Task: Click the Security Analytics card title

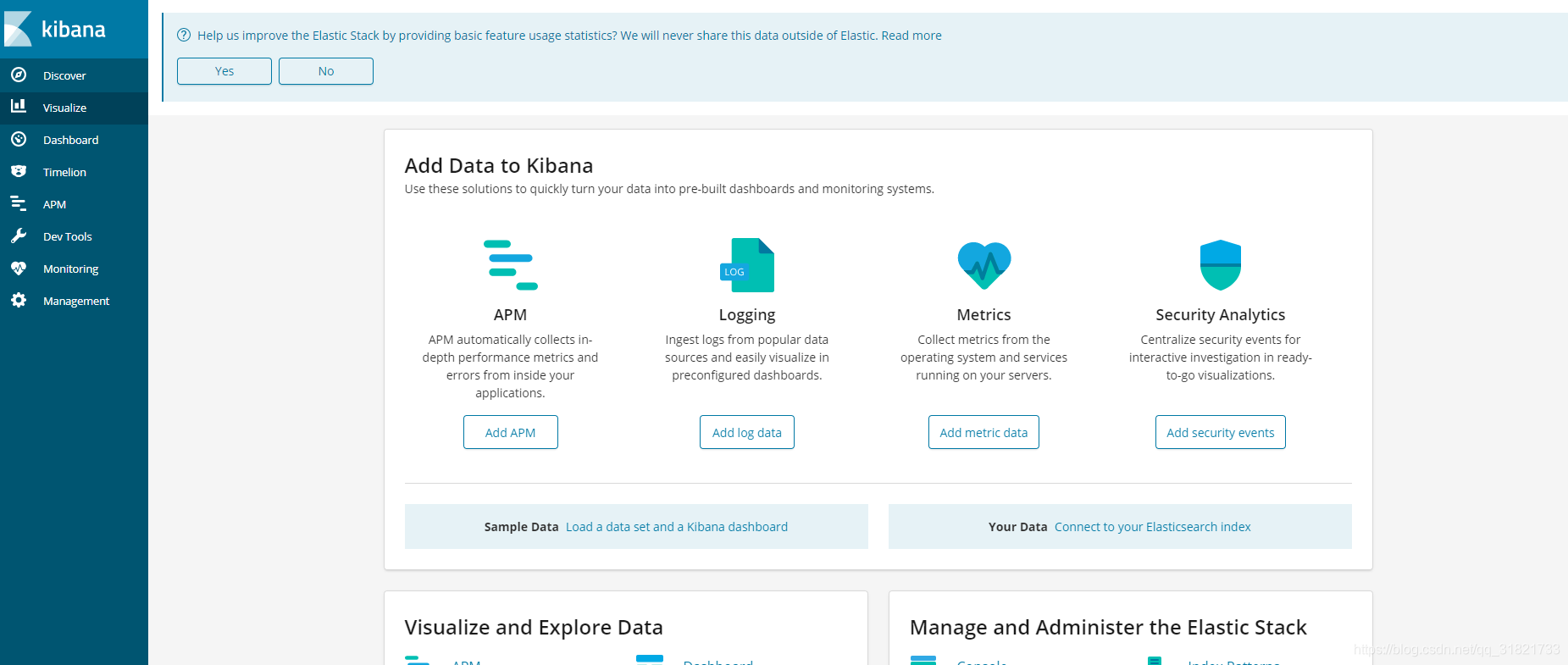Action: tap(1221, 315)
